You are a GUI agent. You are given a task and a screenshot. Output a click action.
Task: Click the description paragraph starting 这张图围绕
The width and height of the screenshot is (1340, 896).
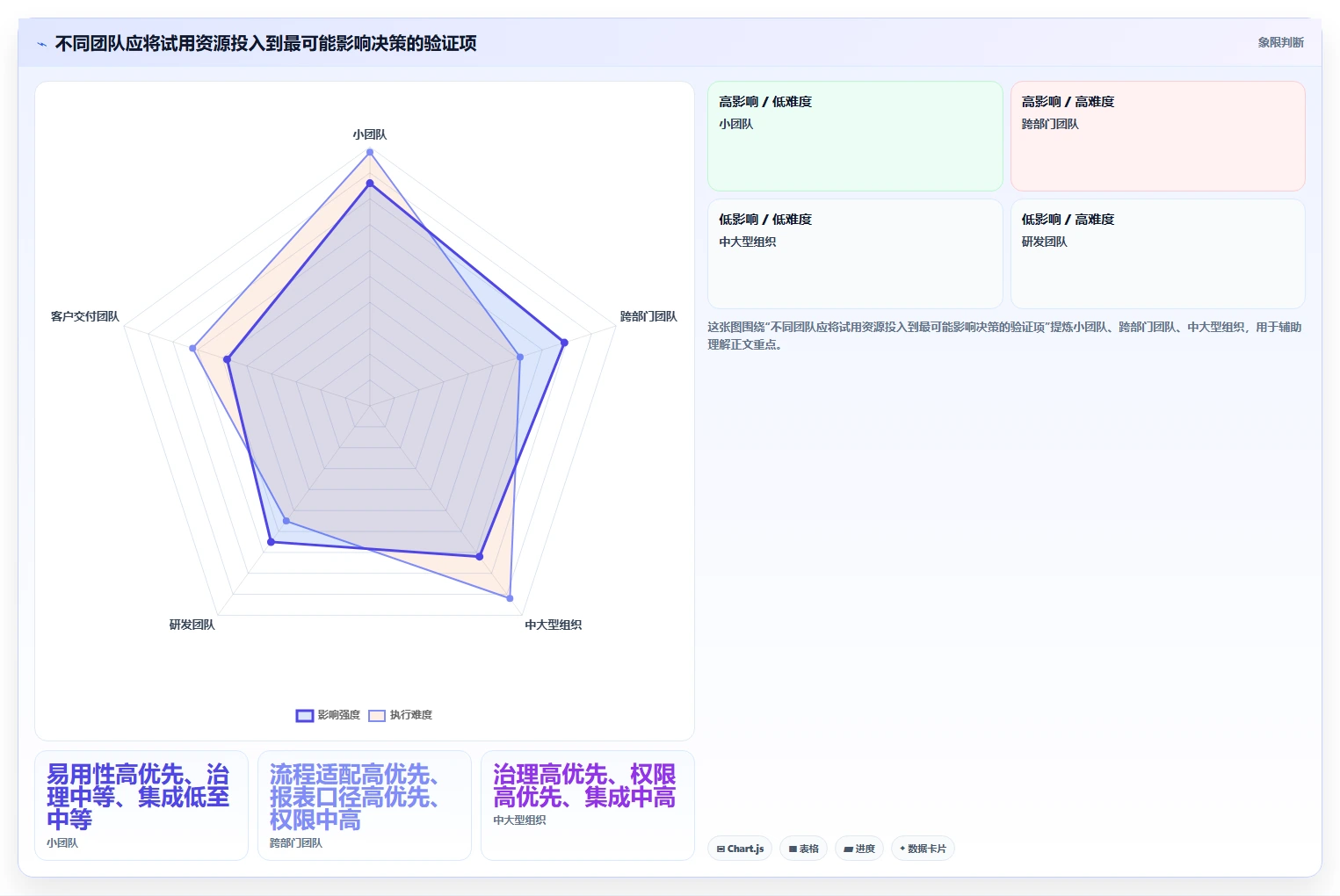[x=1004, y=336]
